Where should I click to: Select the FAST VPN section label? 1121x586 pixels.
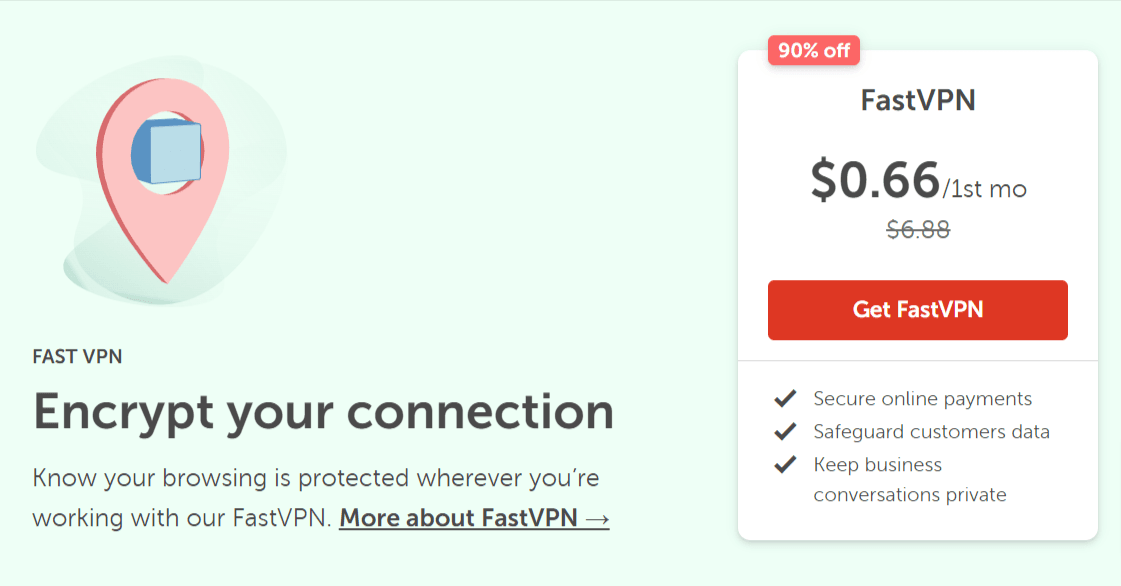[x=77, y=356]
